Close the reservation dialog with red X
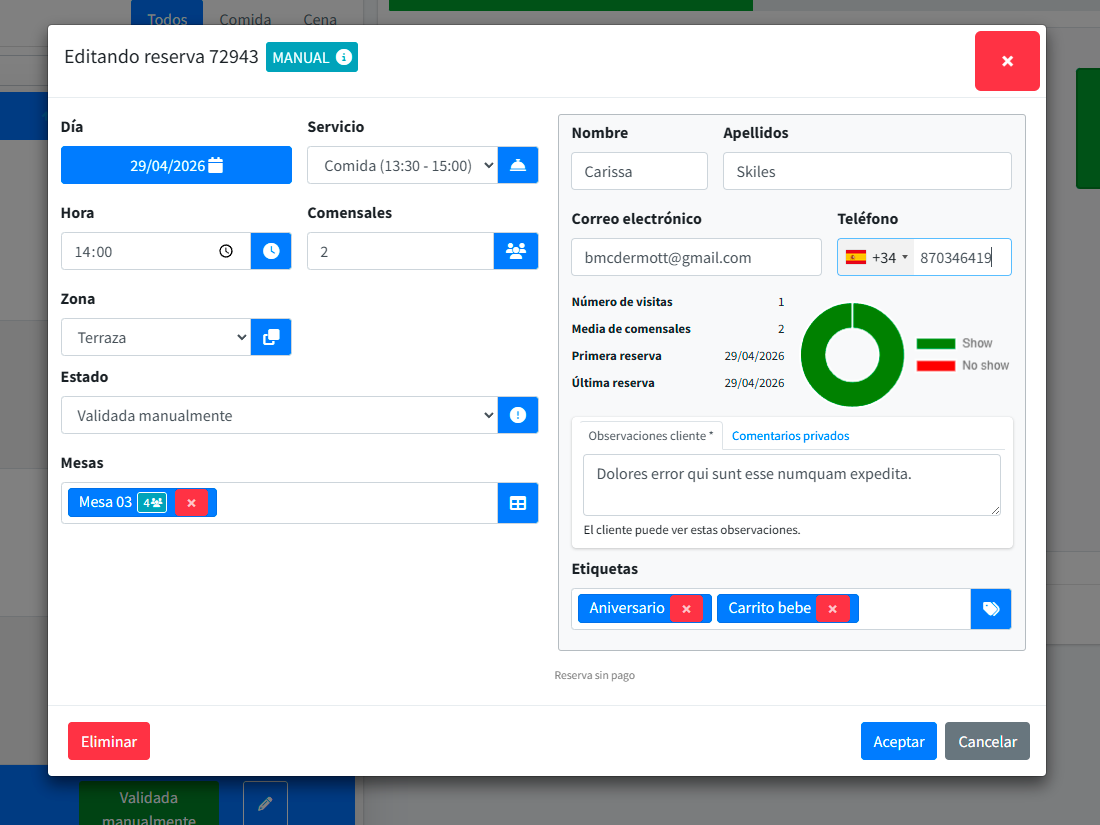Screen dimensions: 1100x825 tap(1007, 61)
